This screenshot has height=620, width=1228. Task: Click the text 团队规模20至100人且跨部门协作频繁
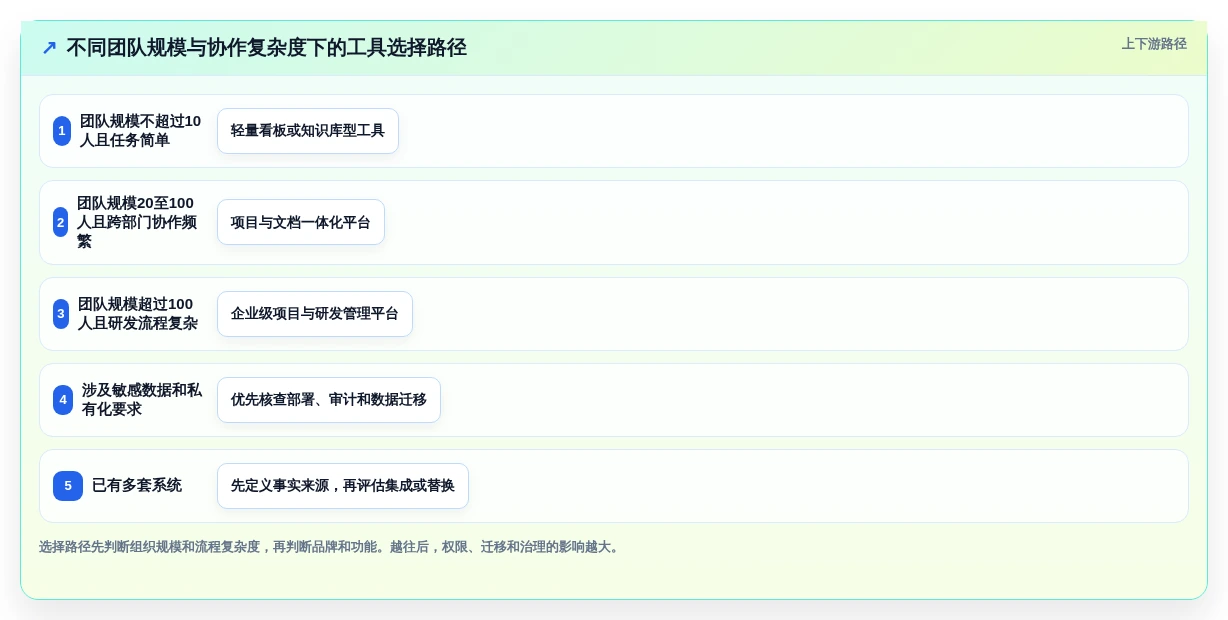click(138, 222)
